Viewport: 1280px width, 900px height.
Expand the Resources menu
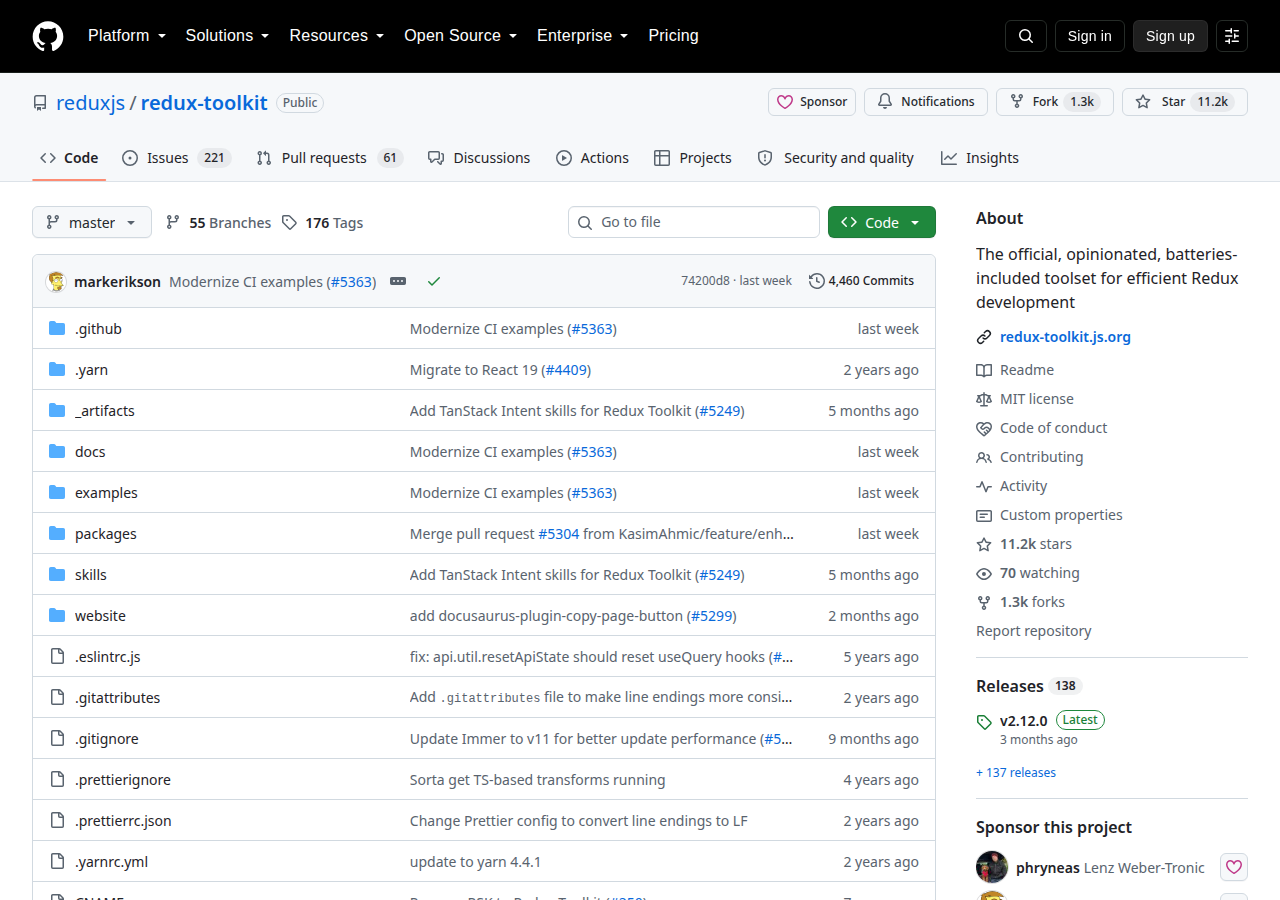[x=337, y=36]
